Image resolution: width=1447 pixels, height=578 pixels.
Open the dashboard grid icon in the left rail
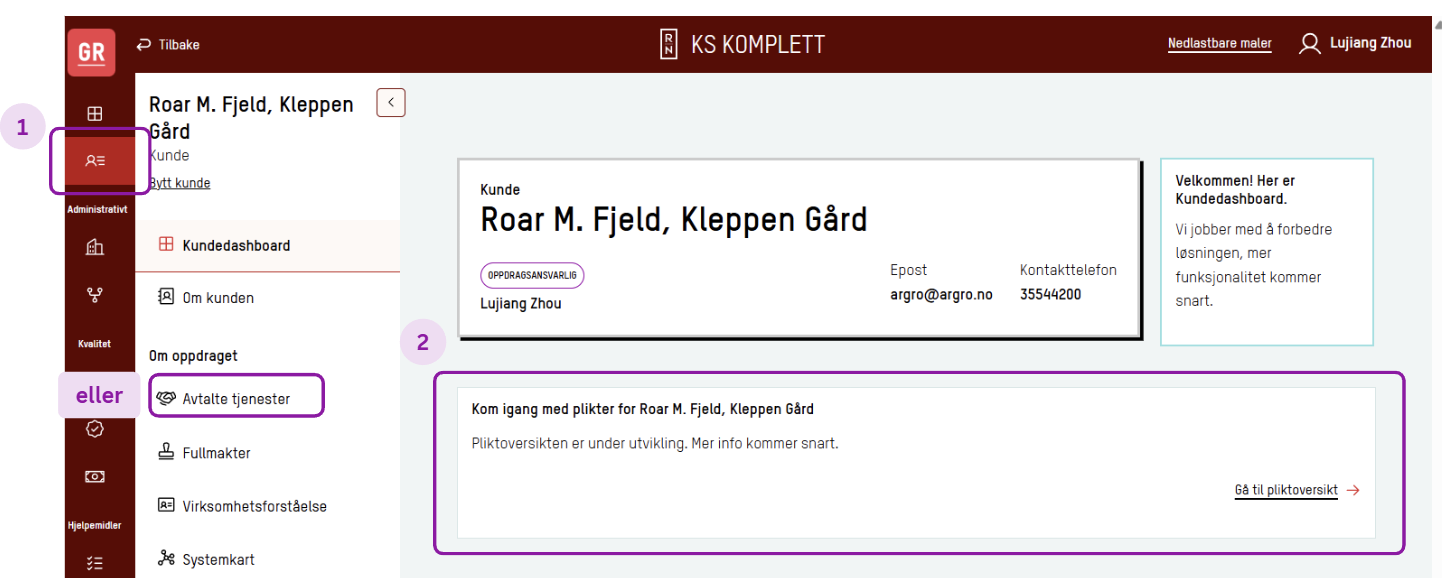tap(95, 114)
